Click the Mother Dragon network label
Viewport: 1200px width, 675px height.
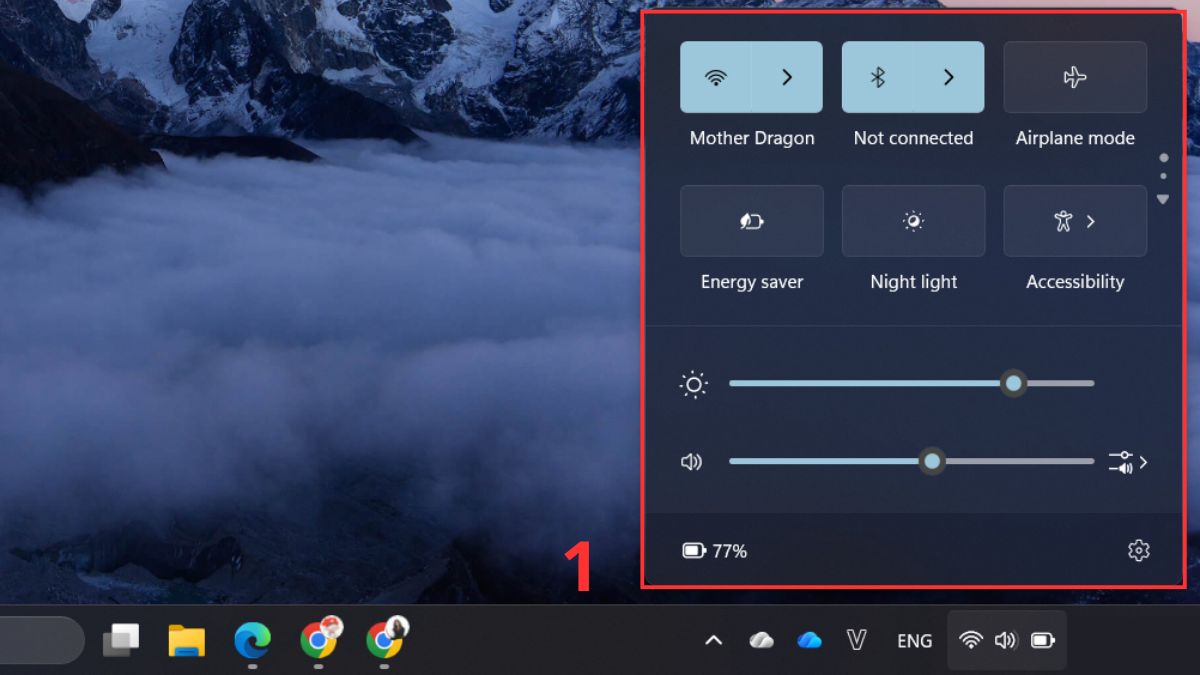752,138
